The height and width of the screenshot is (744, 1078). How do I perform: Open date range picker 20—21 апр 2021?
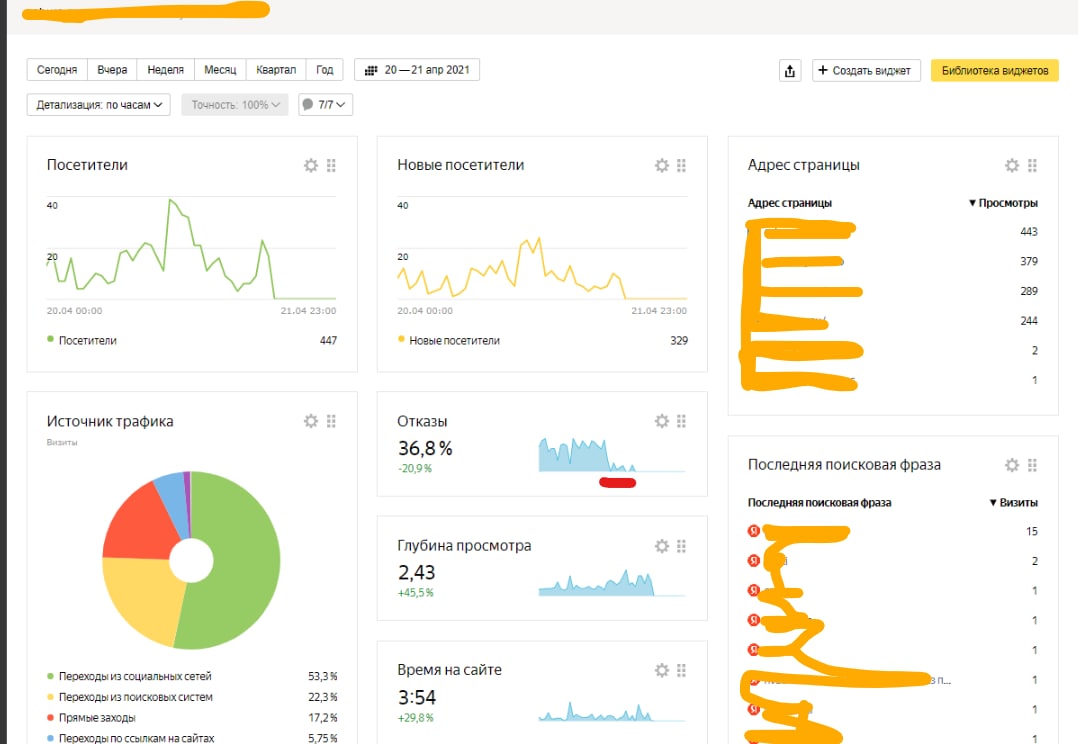[x=417, y=69]
